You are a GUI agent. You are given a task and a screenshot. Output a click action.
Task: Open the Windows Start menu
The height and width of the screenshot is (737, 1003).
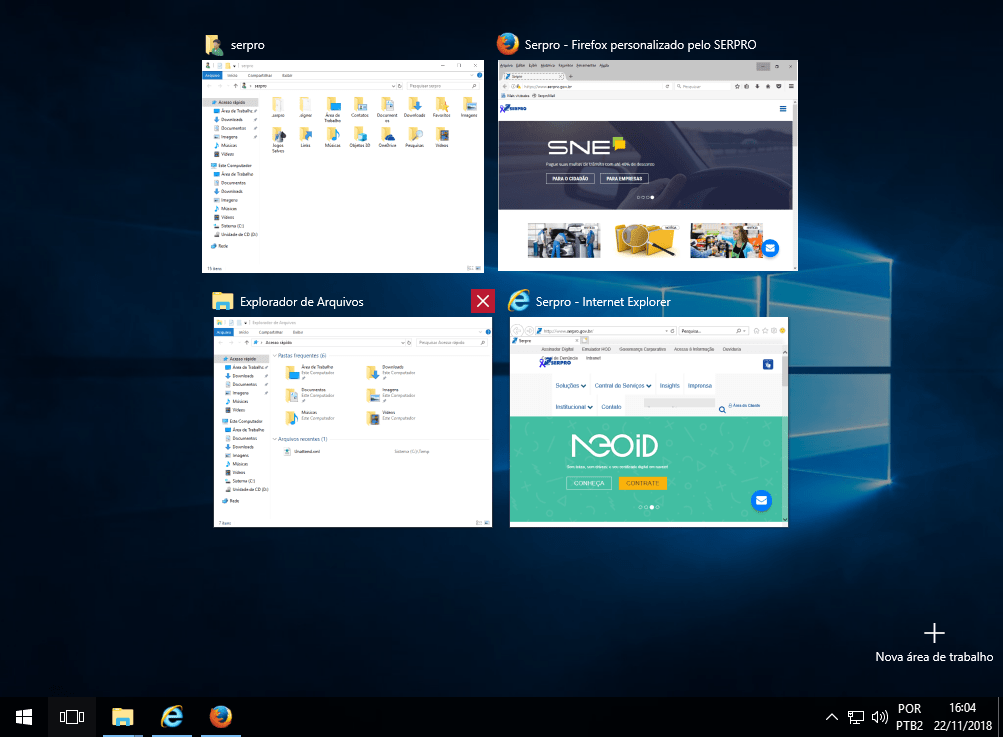[x=24, y=716]
